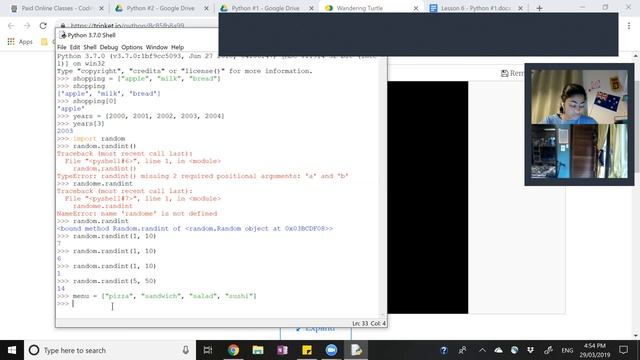Open the People icon in taskbar
This screenshot has height=360, width=640.
pyautogui.click(x=462, y=350)
